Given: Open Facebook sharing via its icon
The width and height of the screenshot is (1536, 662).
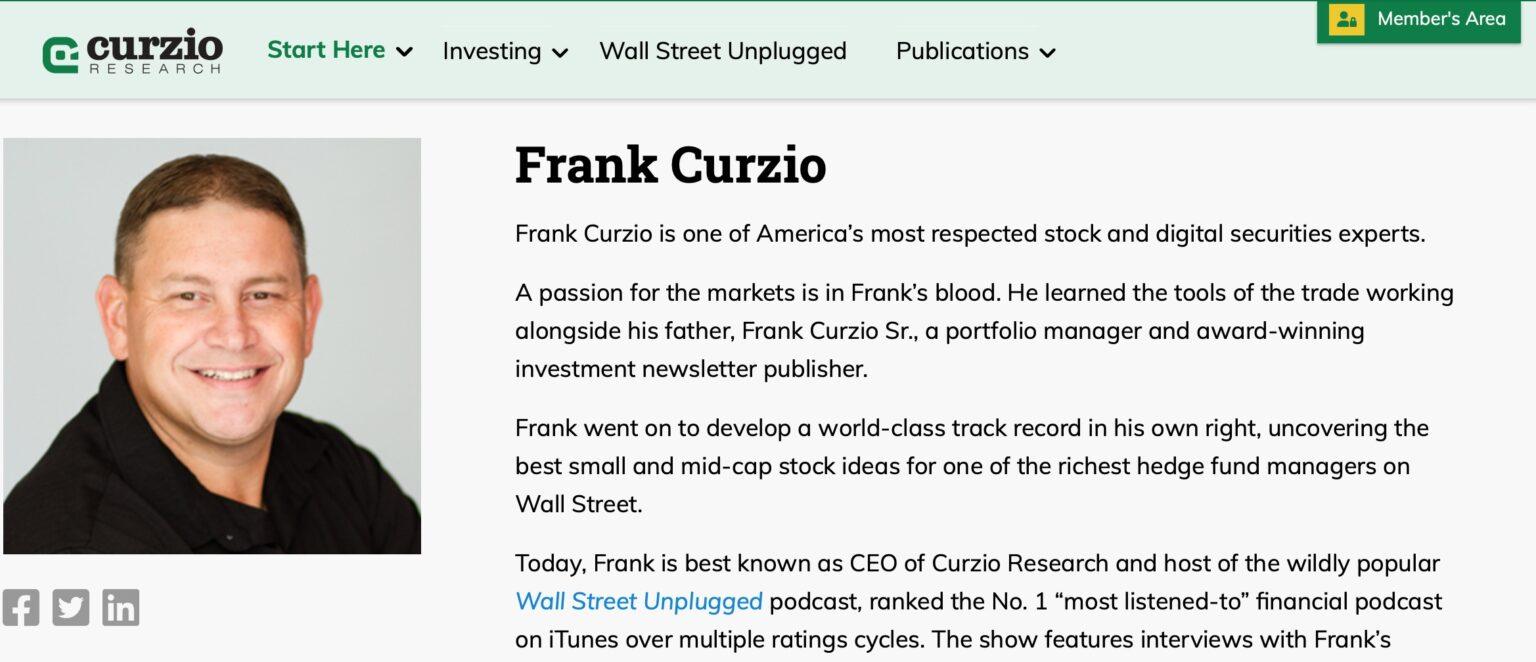Looking at the screenshot, I should pyautogui.click(x=23, y=606).
